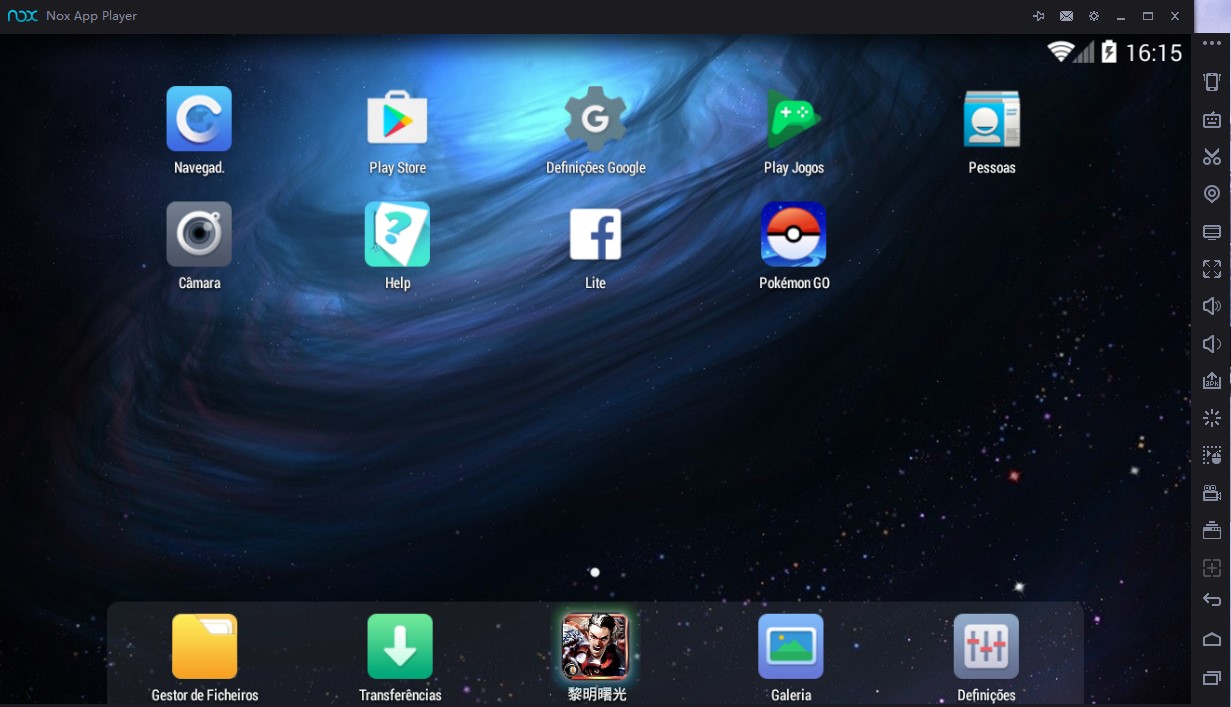Click the shake device sidebar icon
Image resolution: width=1231 pixels, height=707 pixels.
click(1212, 82)
